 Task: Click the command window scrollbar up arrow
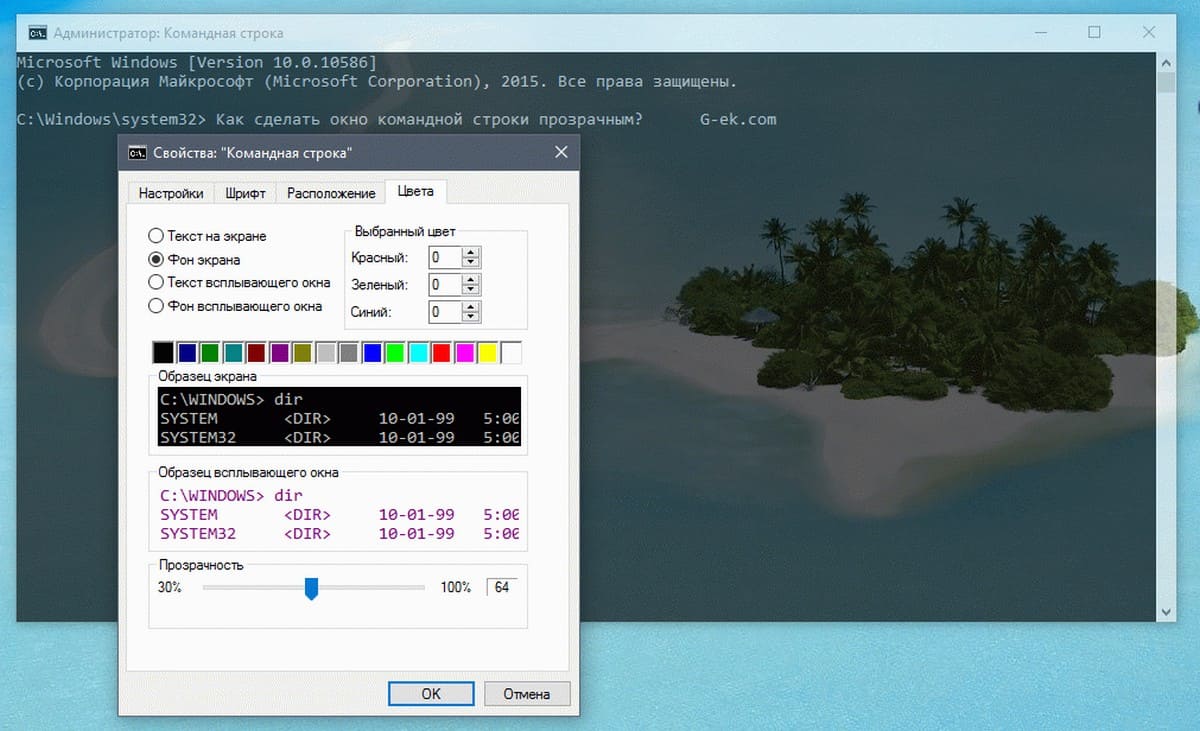click(x=1166, y=65)
